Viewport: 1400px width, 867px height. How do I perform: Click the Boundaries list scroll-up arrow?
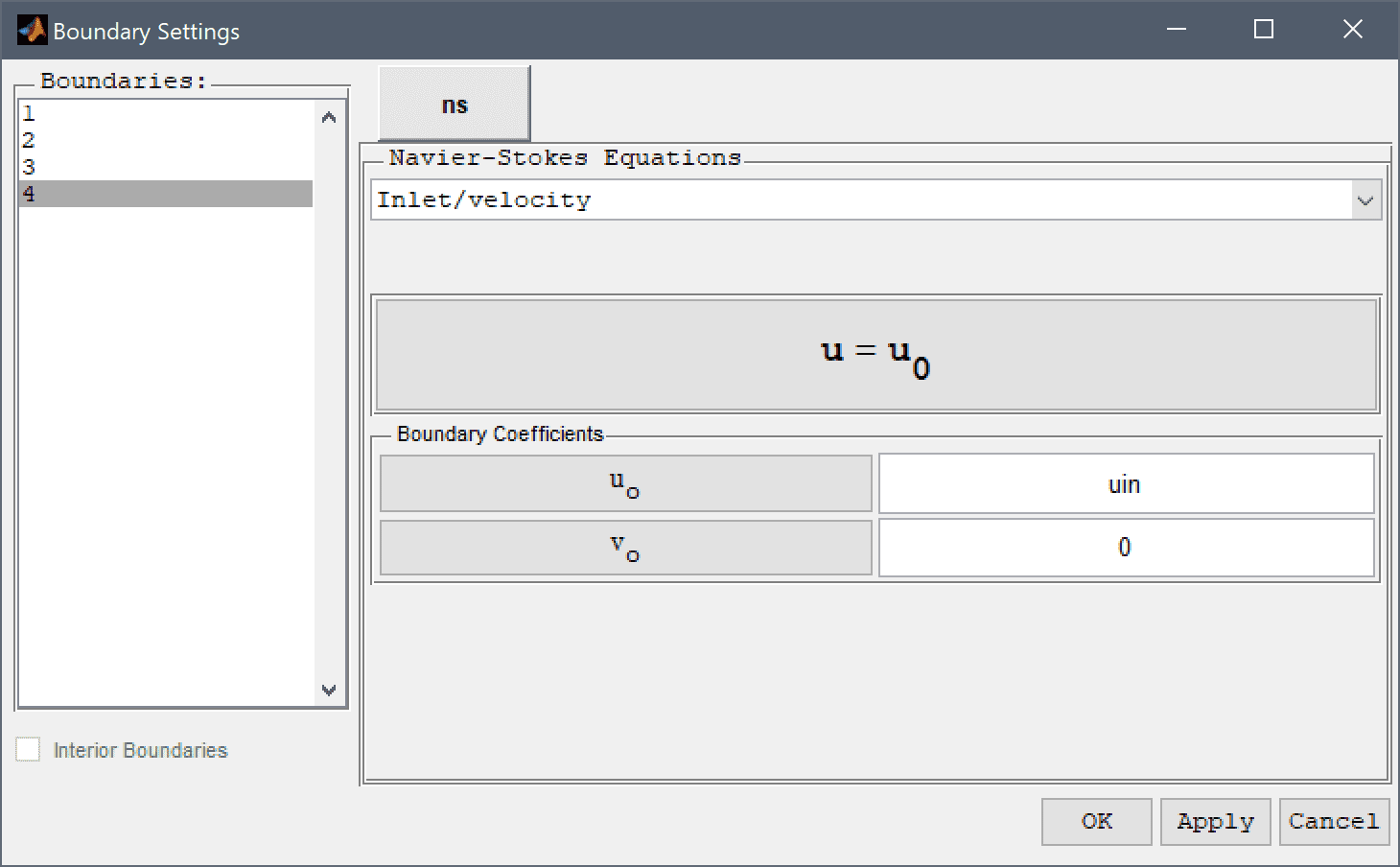329,117
